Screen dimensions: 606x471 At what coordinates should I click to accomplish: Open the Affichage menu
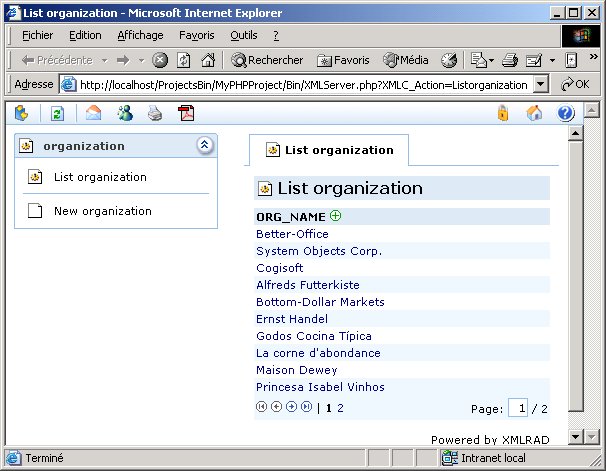click(x=140, y=35)
